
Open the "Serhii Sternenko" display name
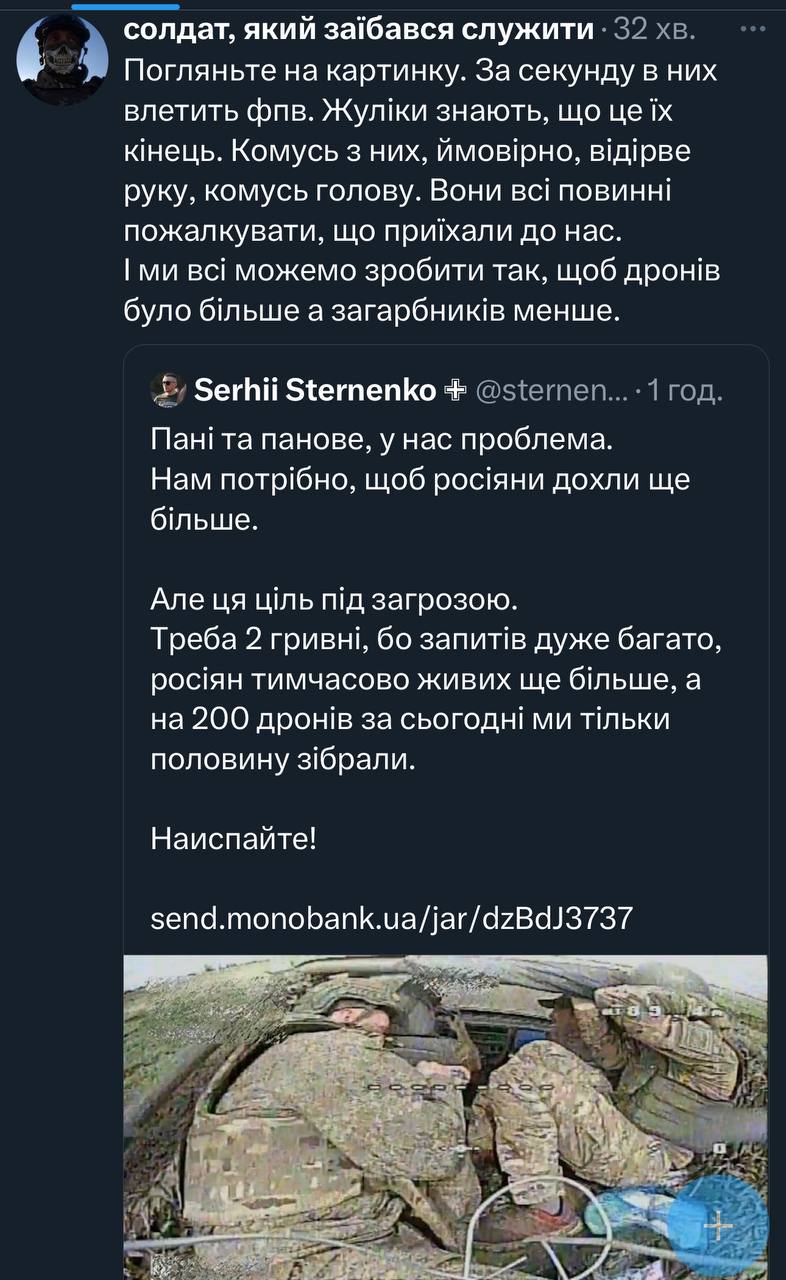point(315,391)
